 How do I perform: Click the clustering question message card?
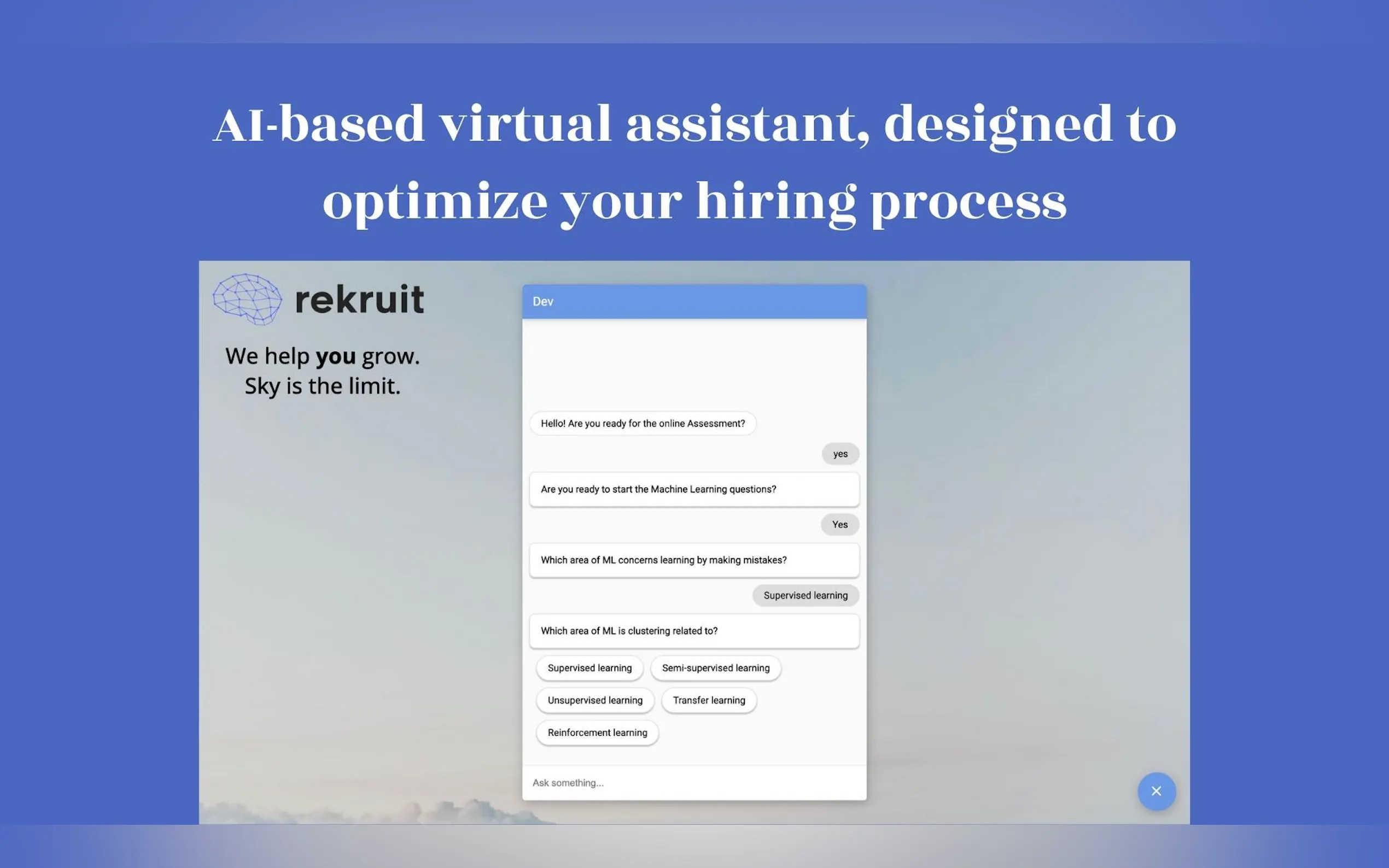tap(693, 631)
